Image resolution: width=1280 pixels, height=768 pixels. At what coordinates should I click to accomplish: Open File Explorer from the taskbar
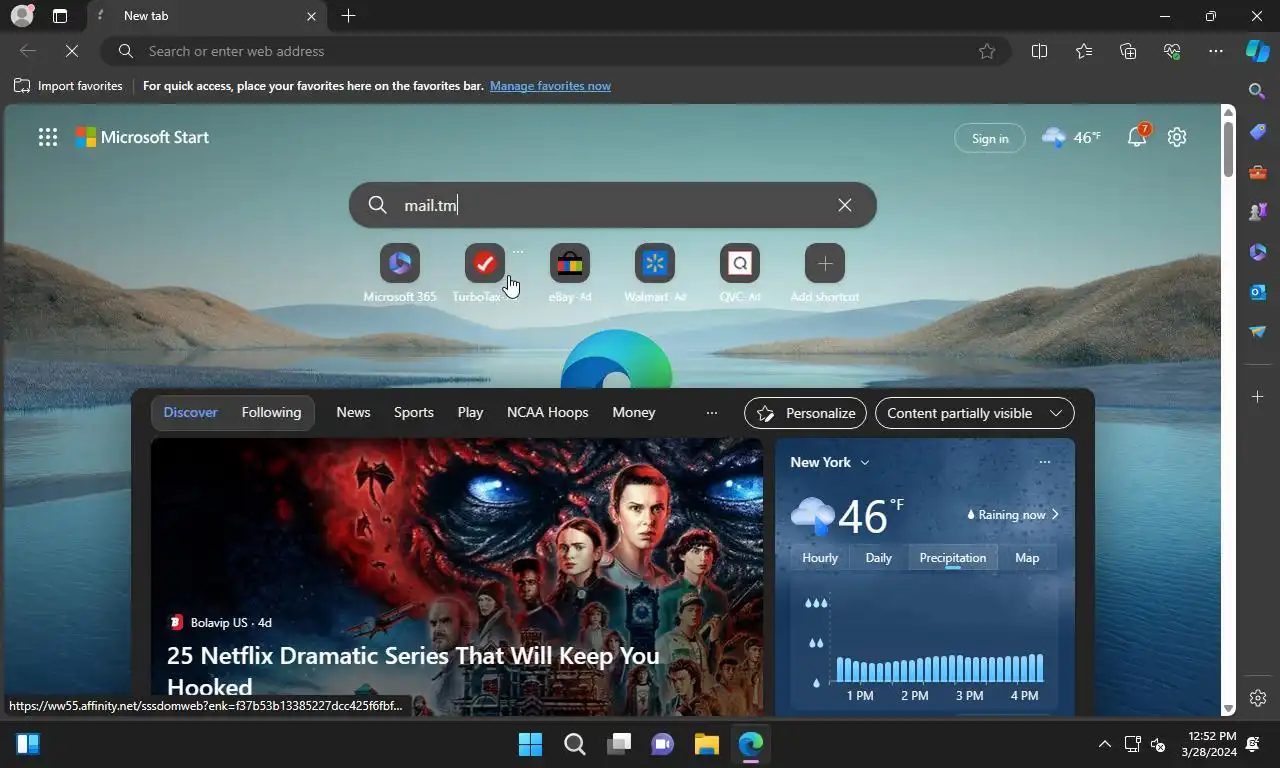pos(707,744)
